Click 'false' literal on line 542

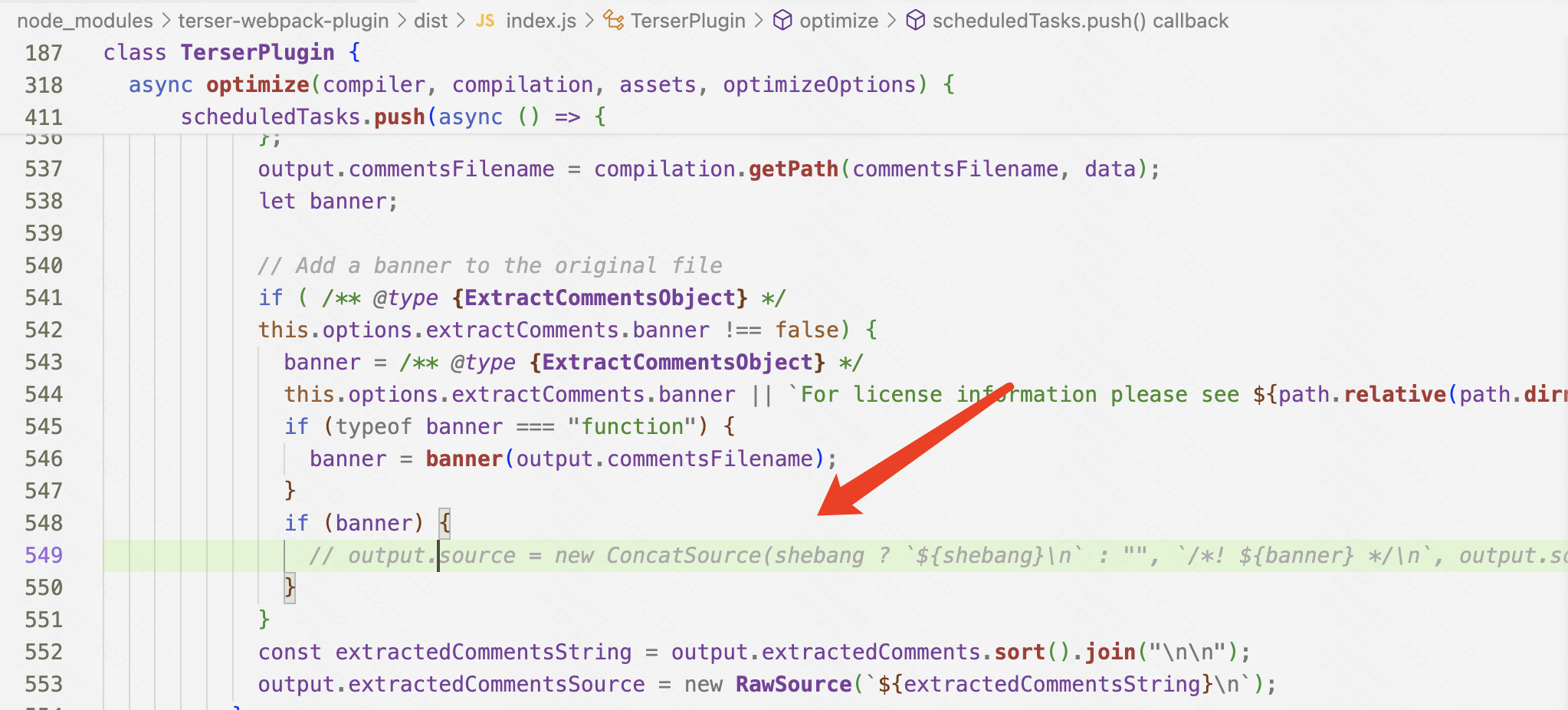pos(807,330)
